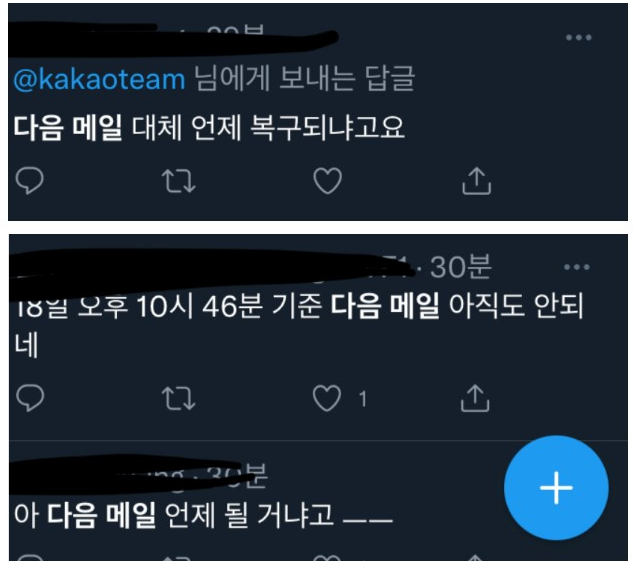The image size is (637, 561).
Task: Click the like count 1
Action: click(x=363, y=399)
